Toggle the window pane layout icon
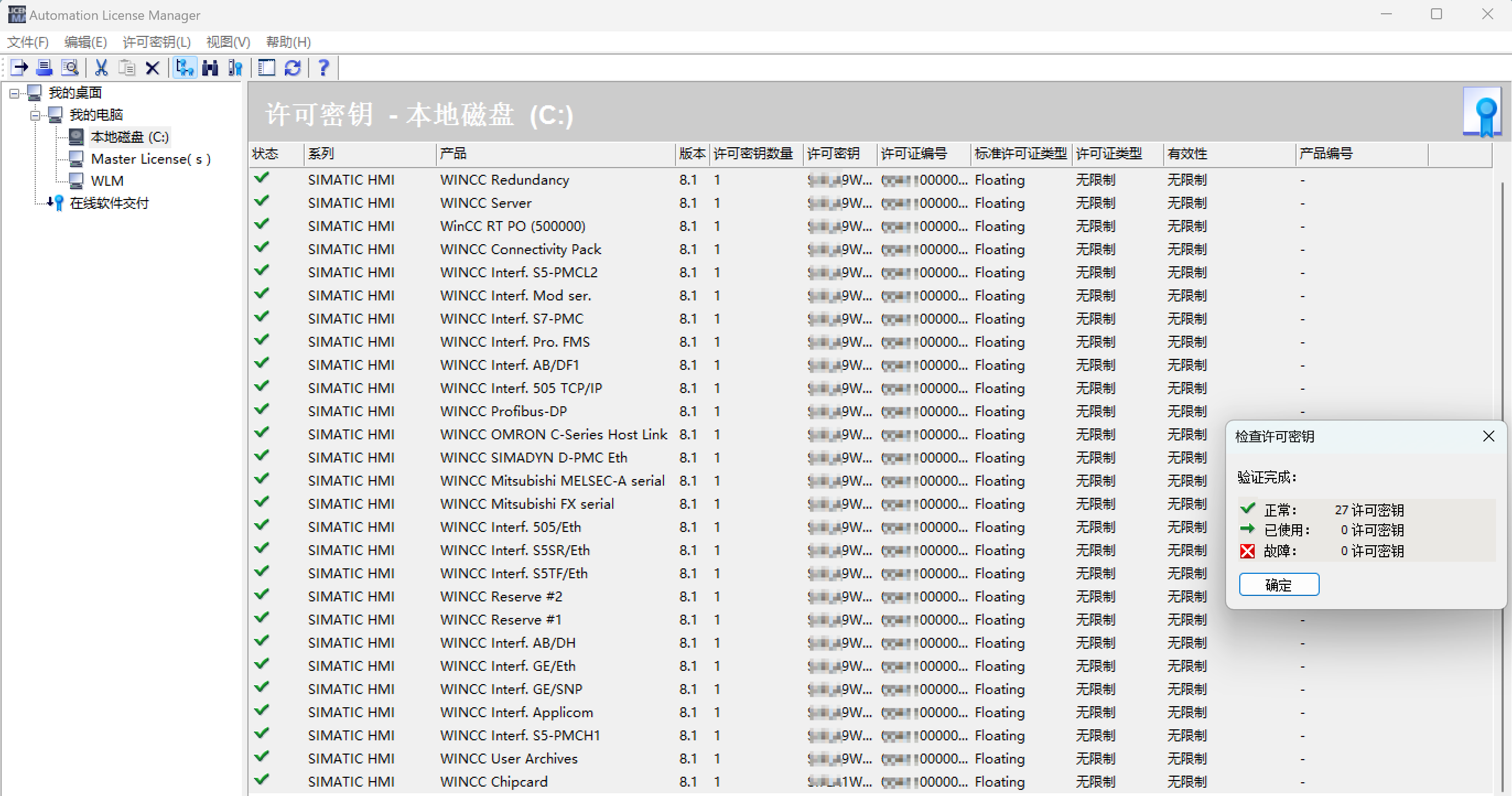This screenshot has height=796, width=1512. click(267, 68)
